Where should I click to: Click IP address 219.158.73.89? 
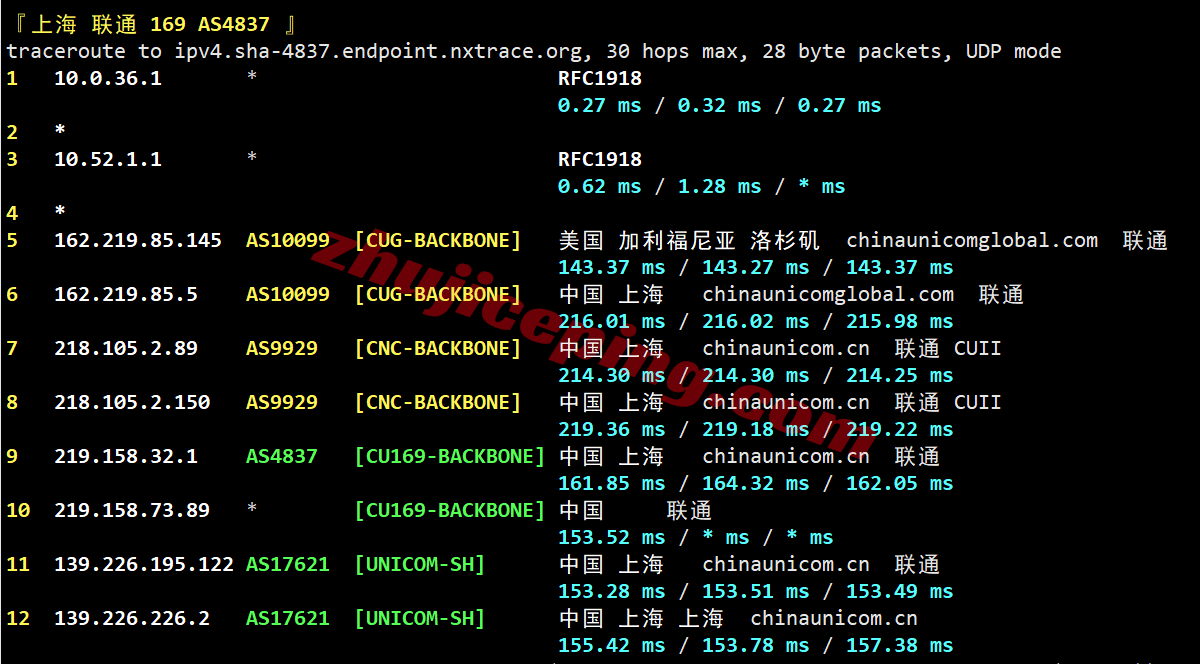tap(132, 510)
